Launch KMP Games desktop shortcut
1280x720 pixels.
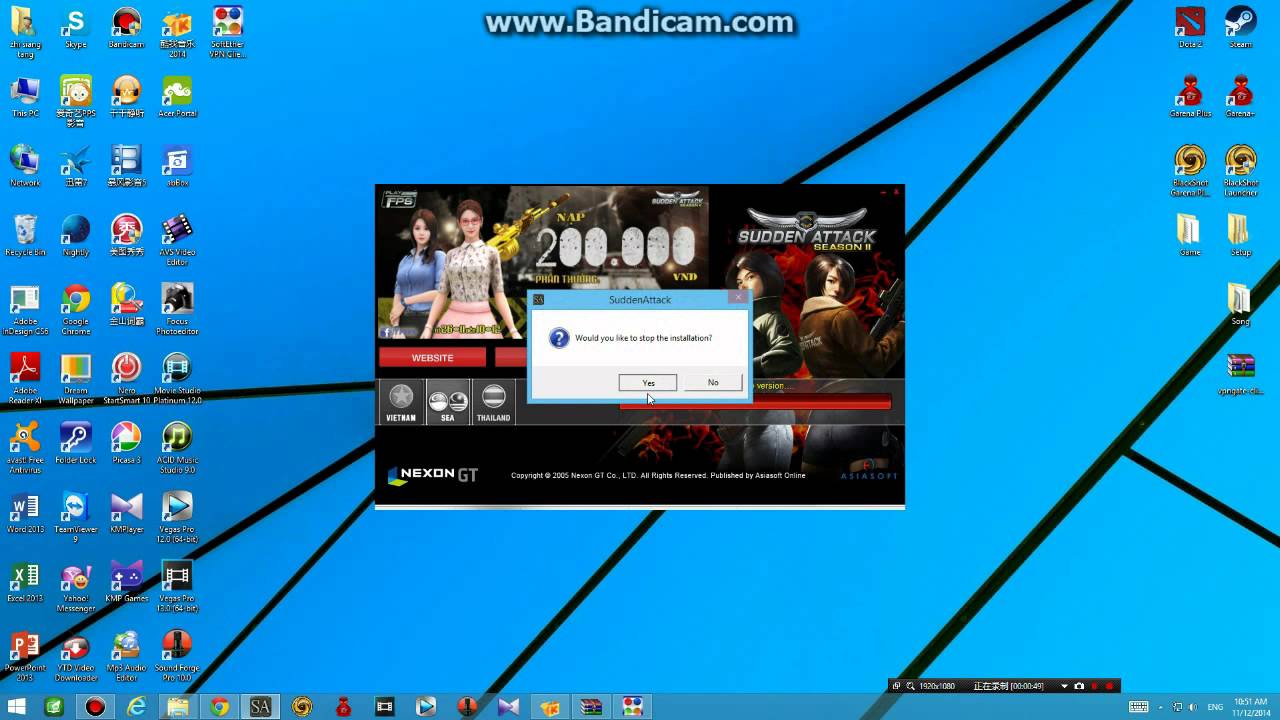[126, 582]
